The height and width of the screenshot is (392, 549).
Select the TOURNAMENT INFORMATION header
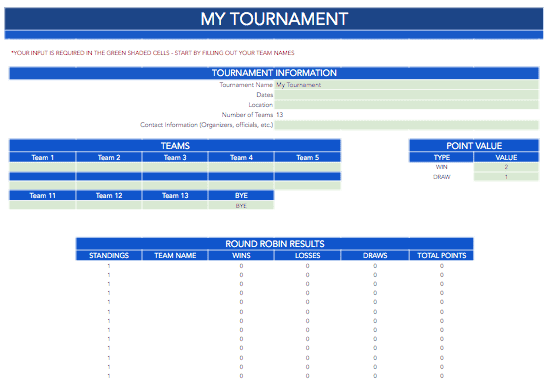pyautogui.click(x=274, y=73)
